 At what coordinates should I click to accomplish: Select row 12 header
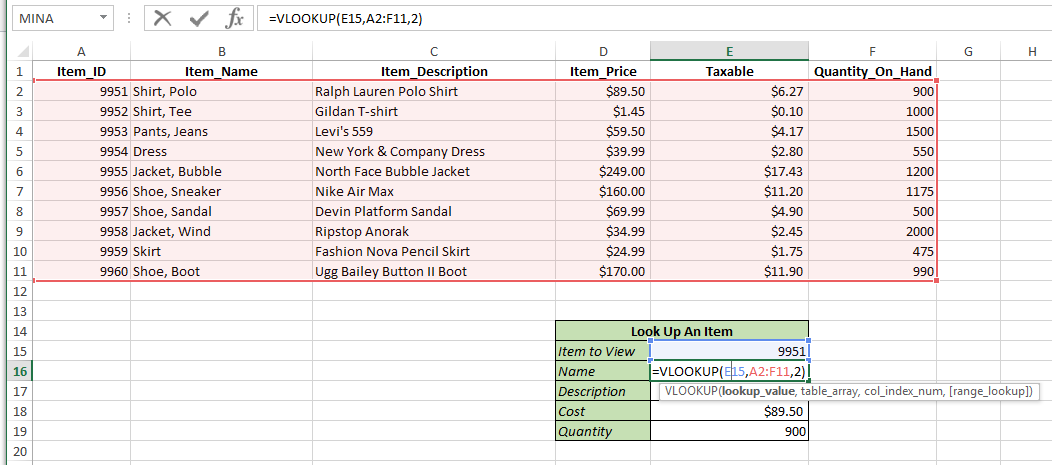point(19,291)
